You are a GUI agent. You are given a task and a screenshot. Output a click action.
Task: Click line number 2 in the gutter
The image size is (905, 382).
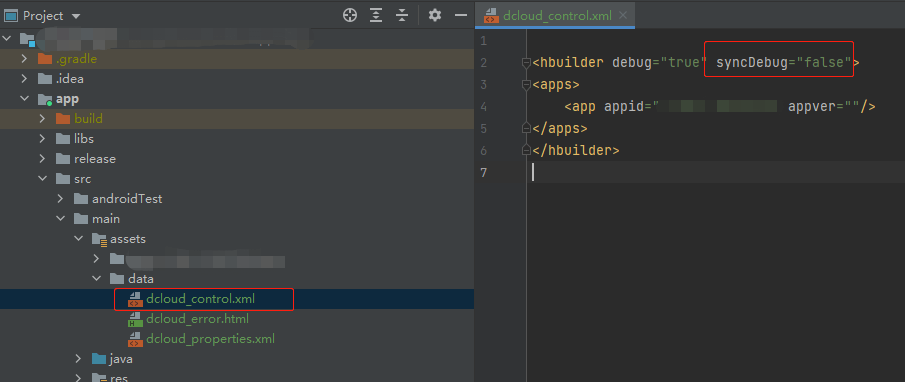483,63
